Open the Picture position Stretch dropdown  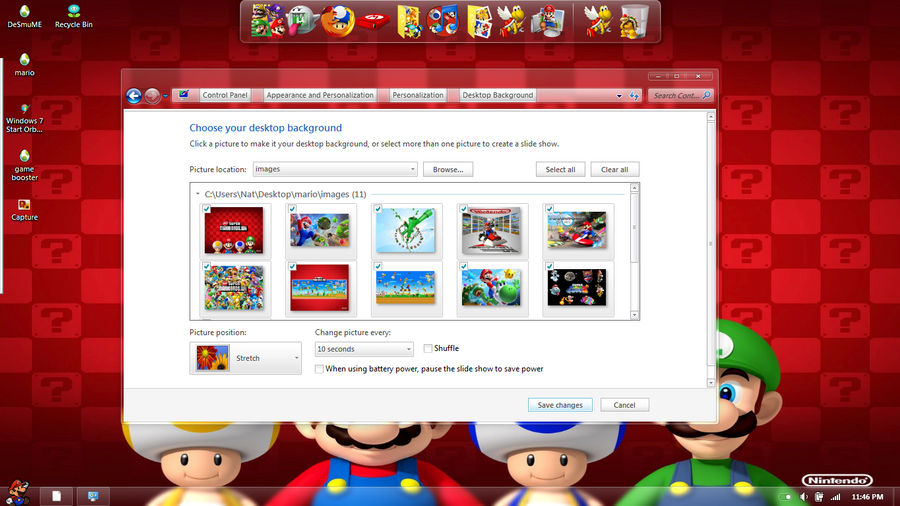coord(246,358)
